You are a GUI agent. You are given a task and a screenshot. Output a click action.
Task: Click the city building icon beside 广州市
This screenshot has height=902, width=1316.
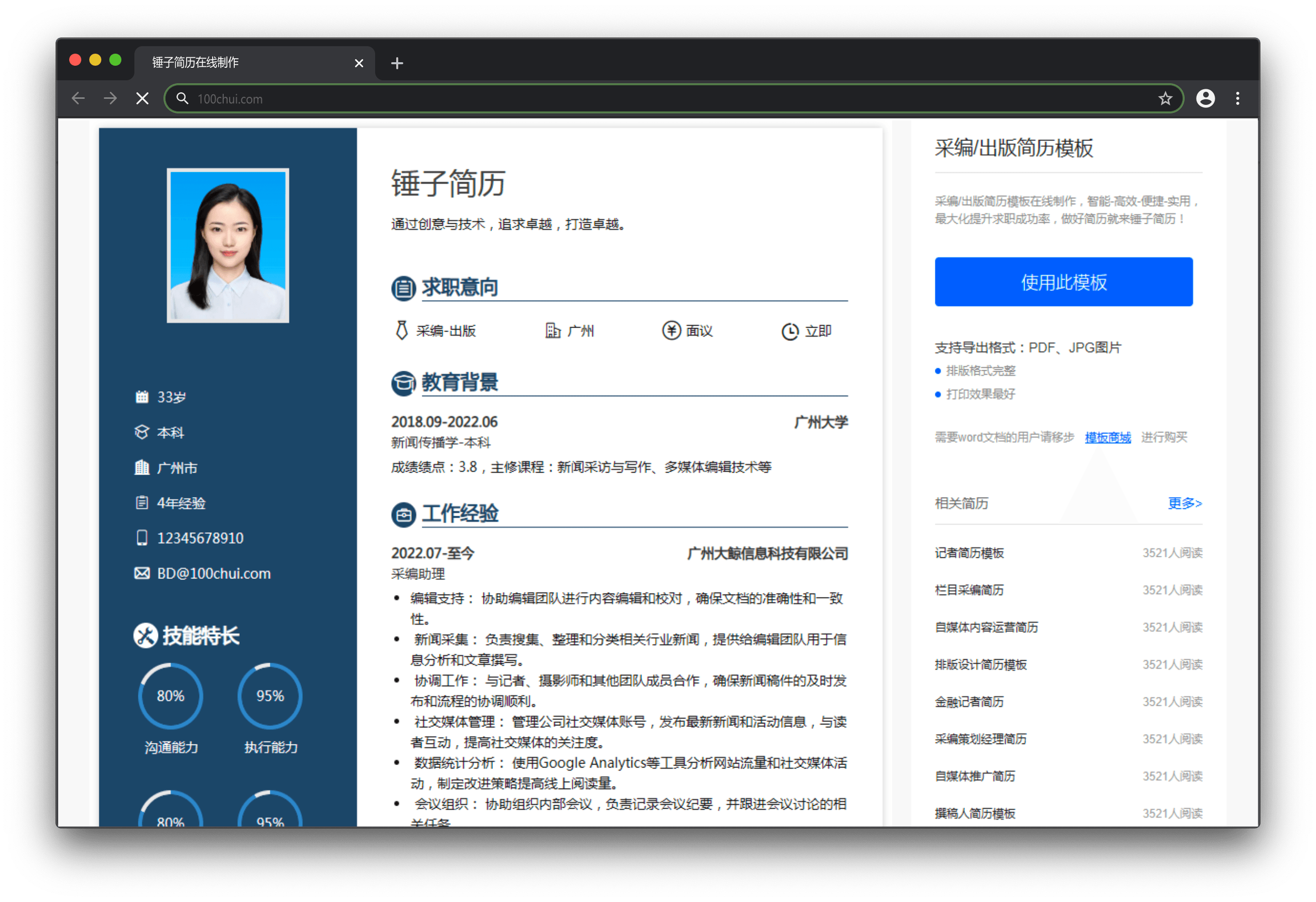[x=141, y=468]
